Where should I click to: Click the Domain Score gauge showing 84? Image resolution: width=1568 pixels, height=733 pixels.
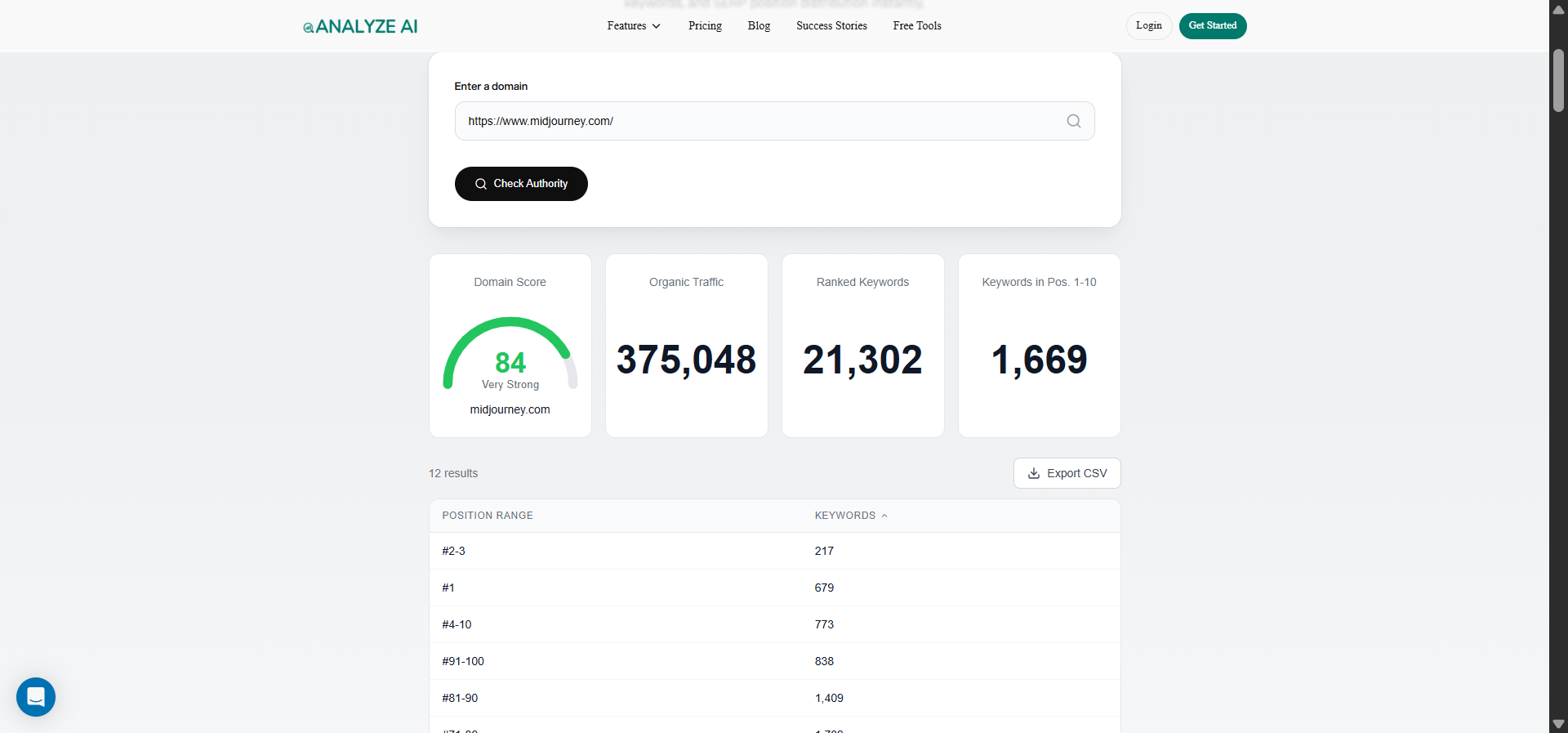[x=510, y=353]
